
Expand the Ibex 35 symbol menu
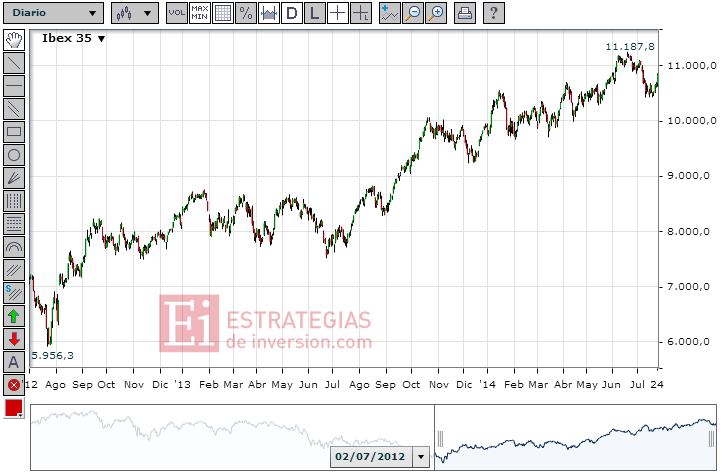[101, 39]
